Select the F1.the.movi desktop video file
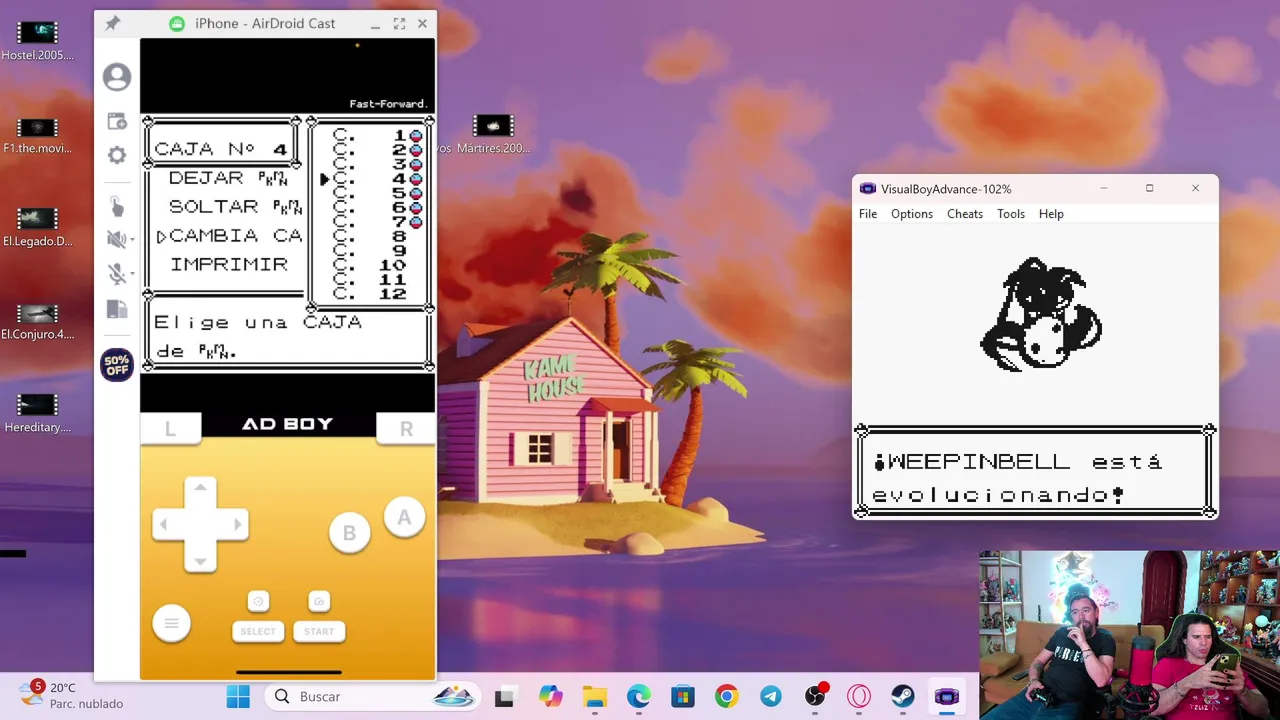Viewport: 1280px width, 720px height. click(x=37, y=135)
